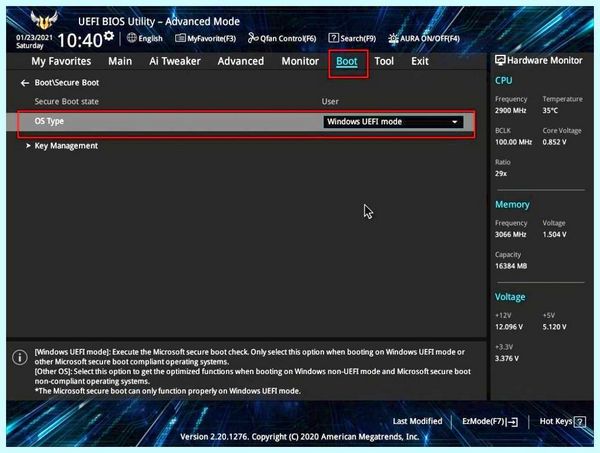600x453 pixels.
Task: Click Core Voltage value 0.852 V
Action: [x=554, y=142]
